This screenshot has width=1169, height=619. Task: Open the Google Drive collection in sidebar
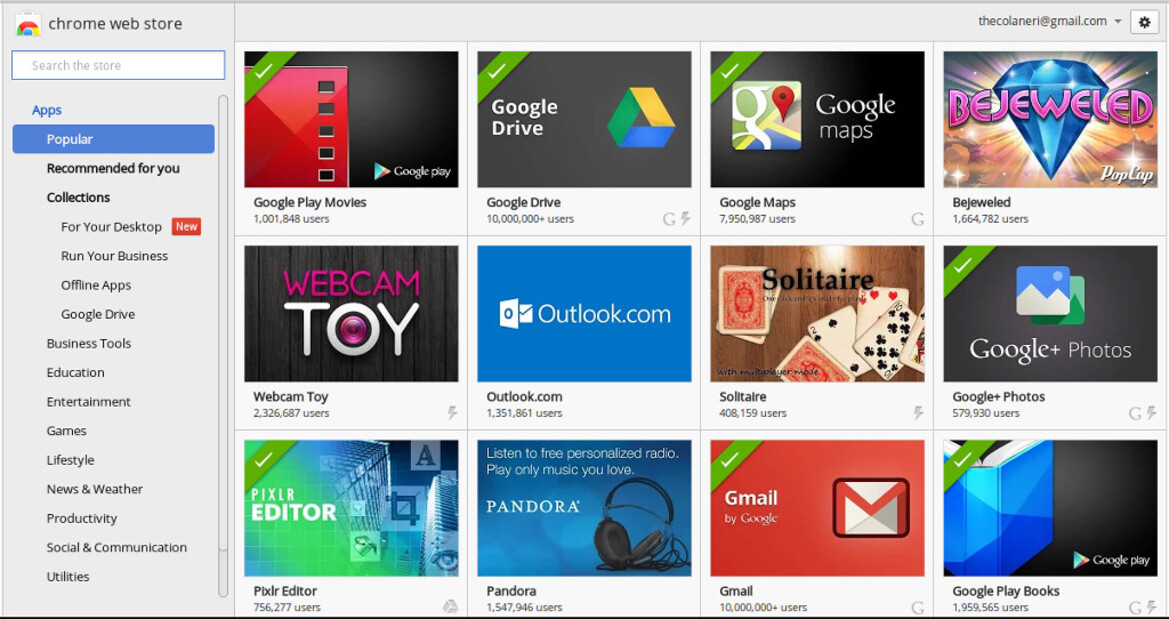tap(98, 314)
